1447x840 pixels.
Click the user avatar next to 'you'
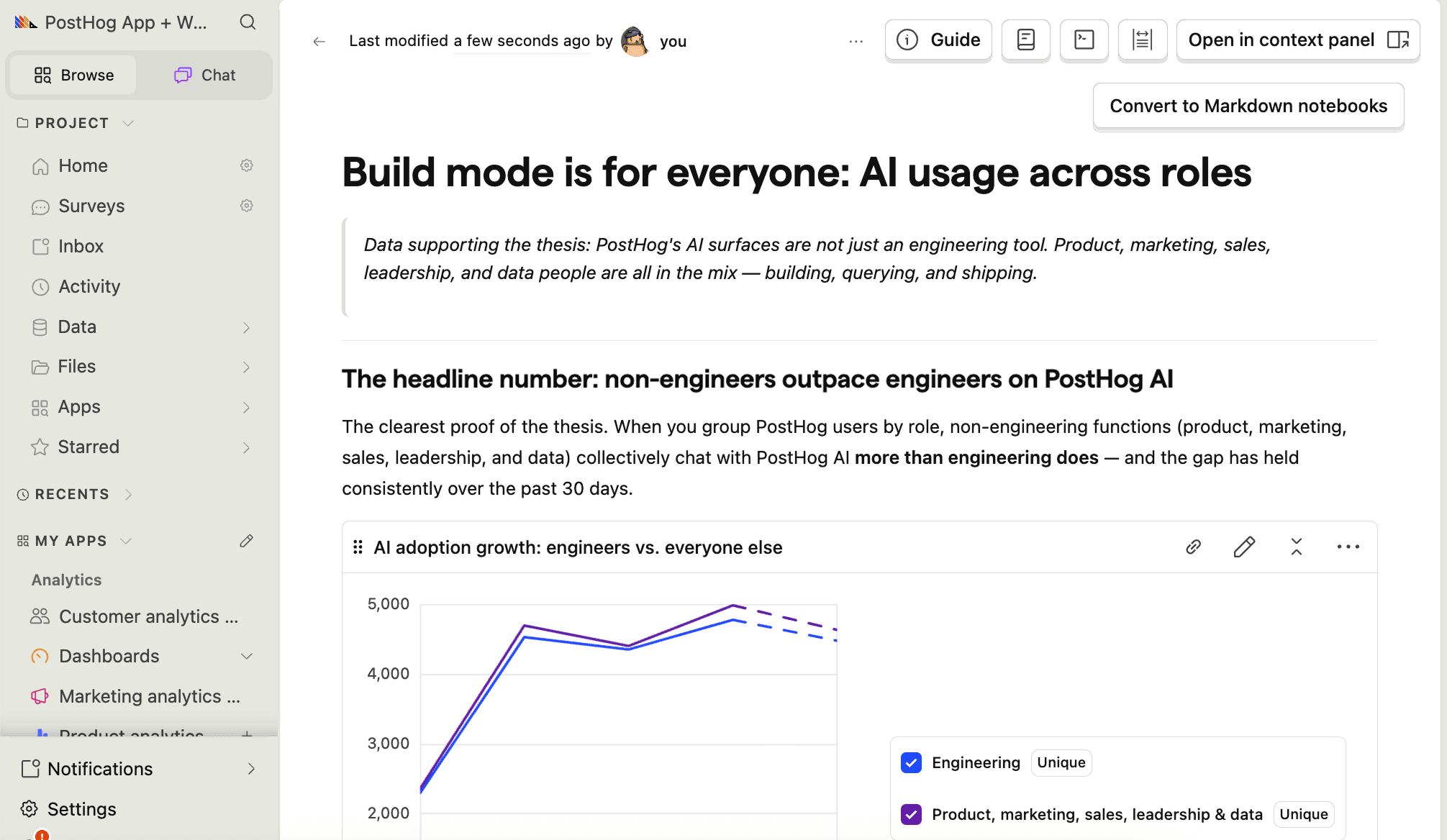point(635,42)
